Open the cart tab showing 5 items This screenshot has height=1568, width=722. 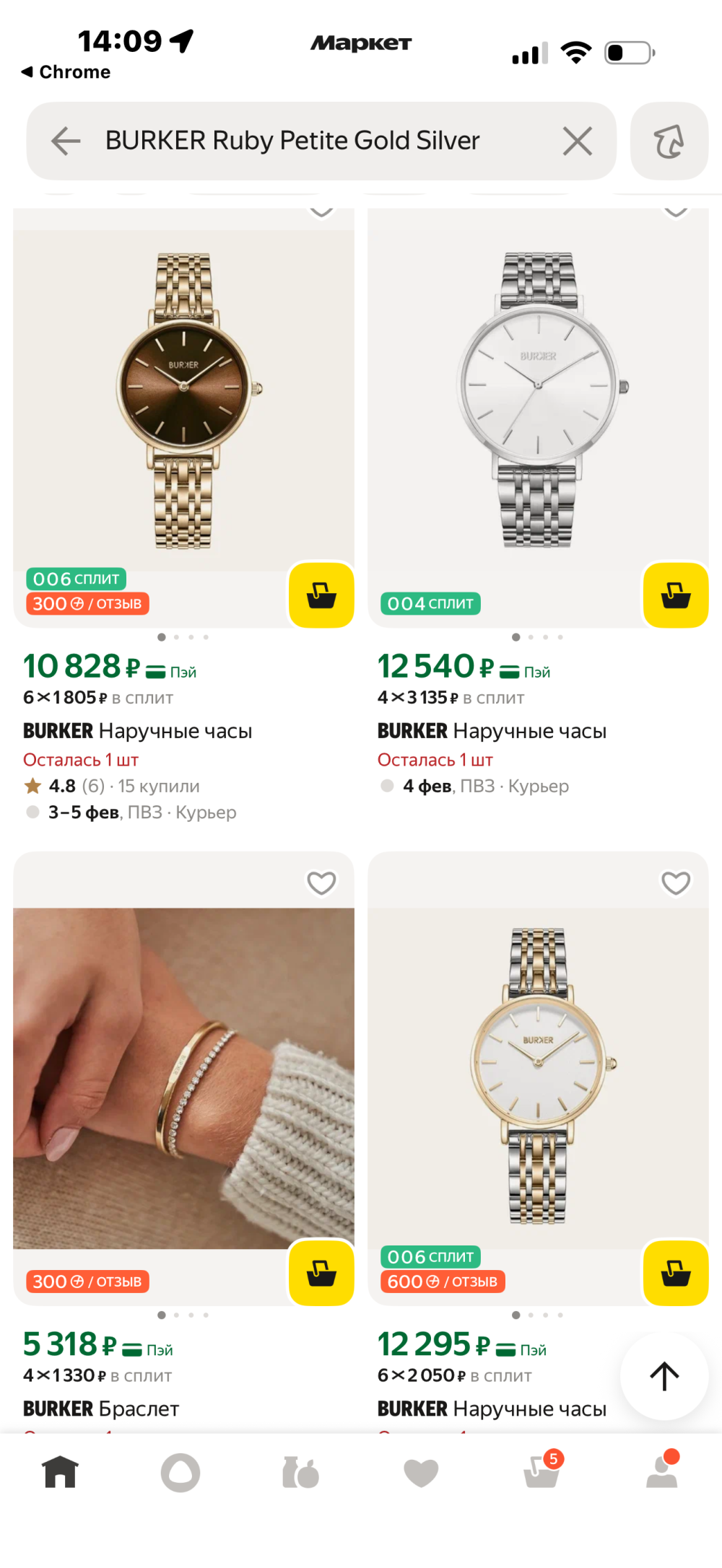coord(541,1472)
